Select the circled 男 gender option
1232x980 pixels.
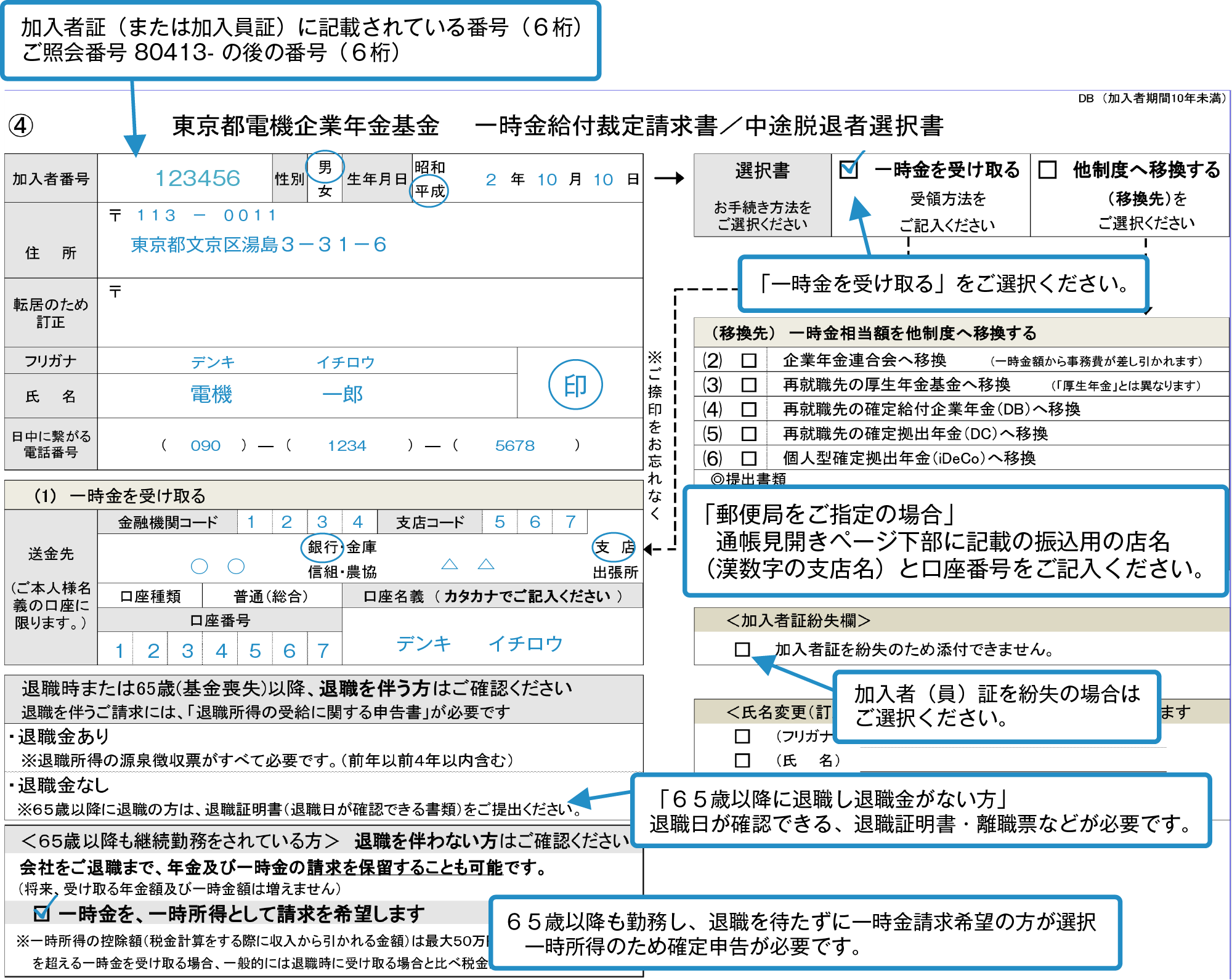point(325,167)
